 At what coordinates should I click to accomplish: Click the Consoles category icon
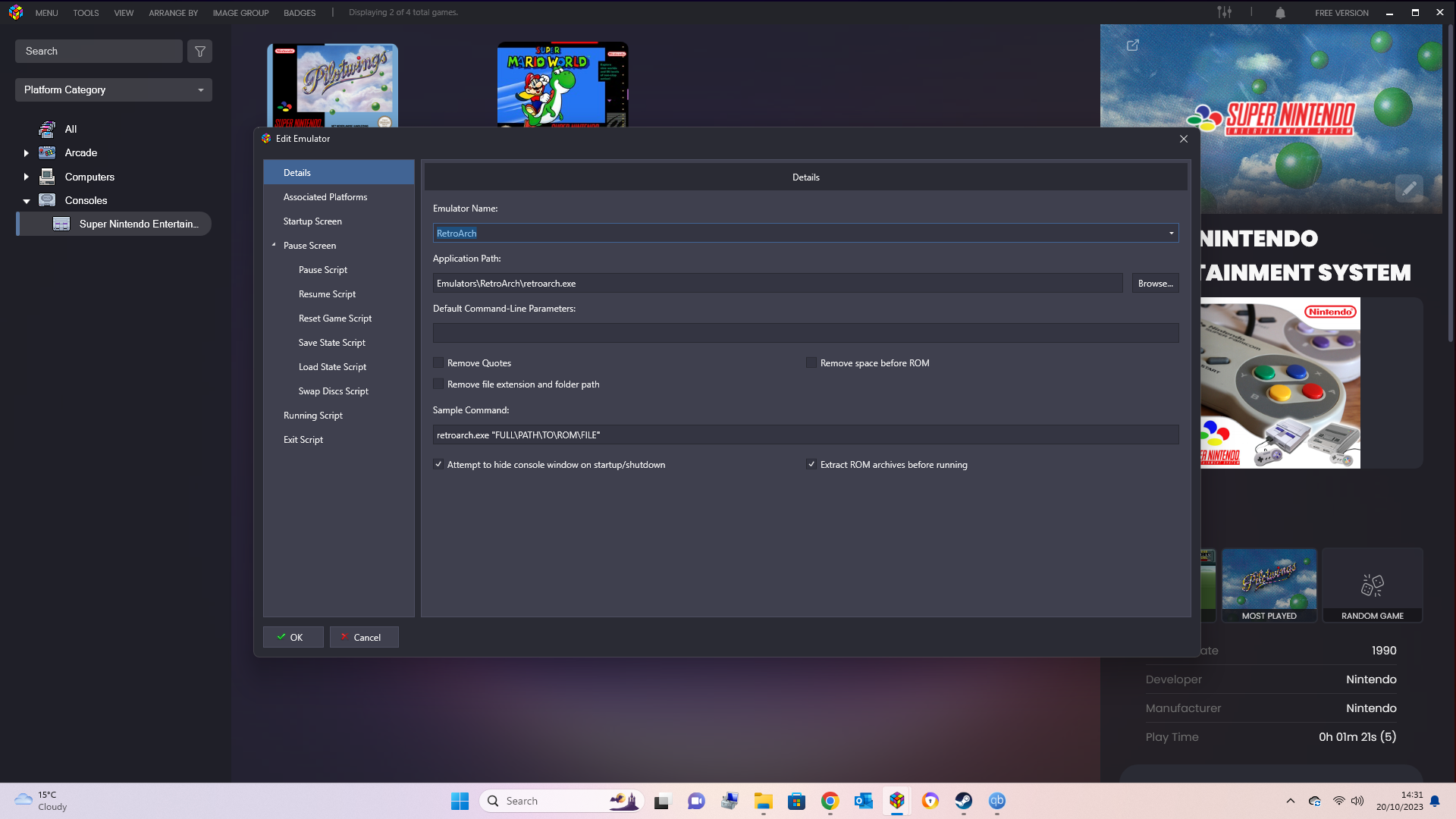(x=47, y=200)
